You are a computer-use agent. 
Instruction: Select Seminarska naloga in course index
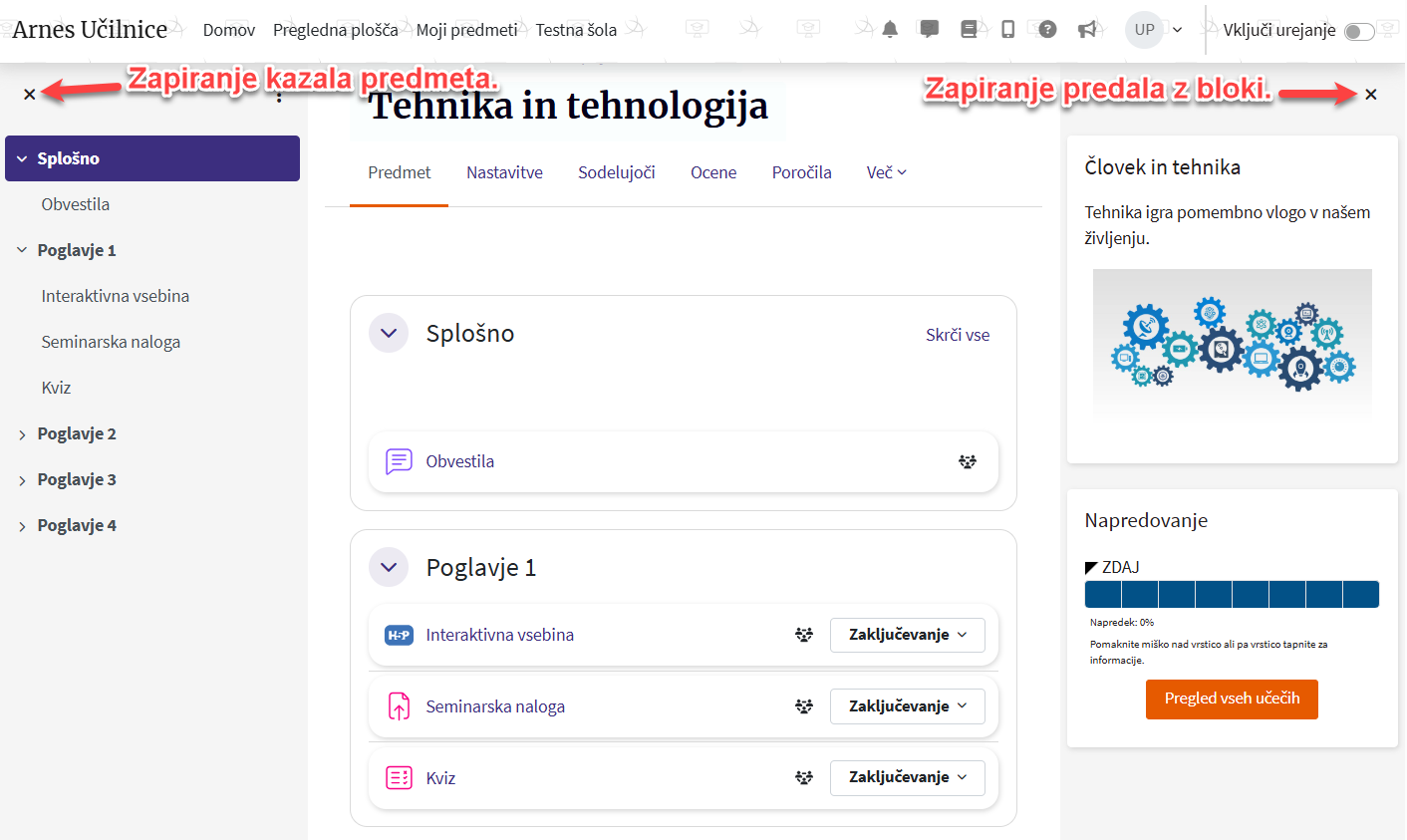tap(111, 342)
